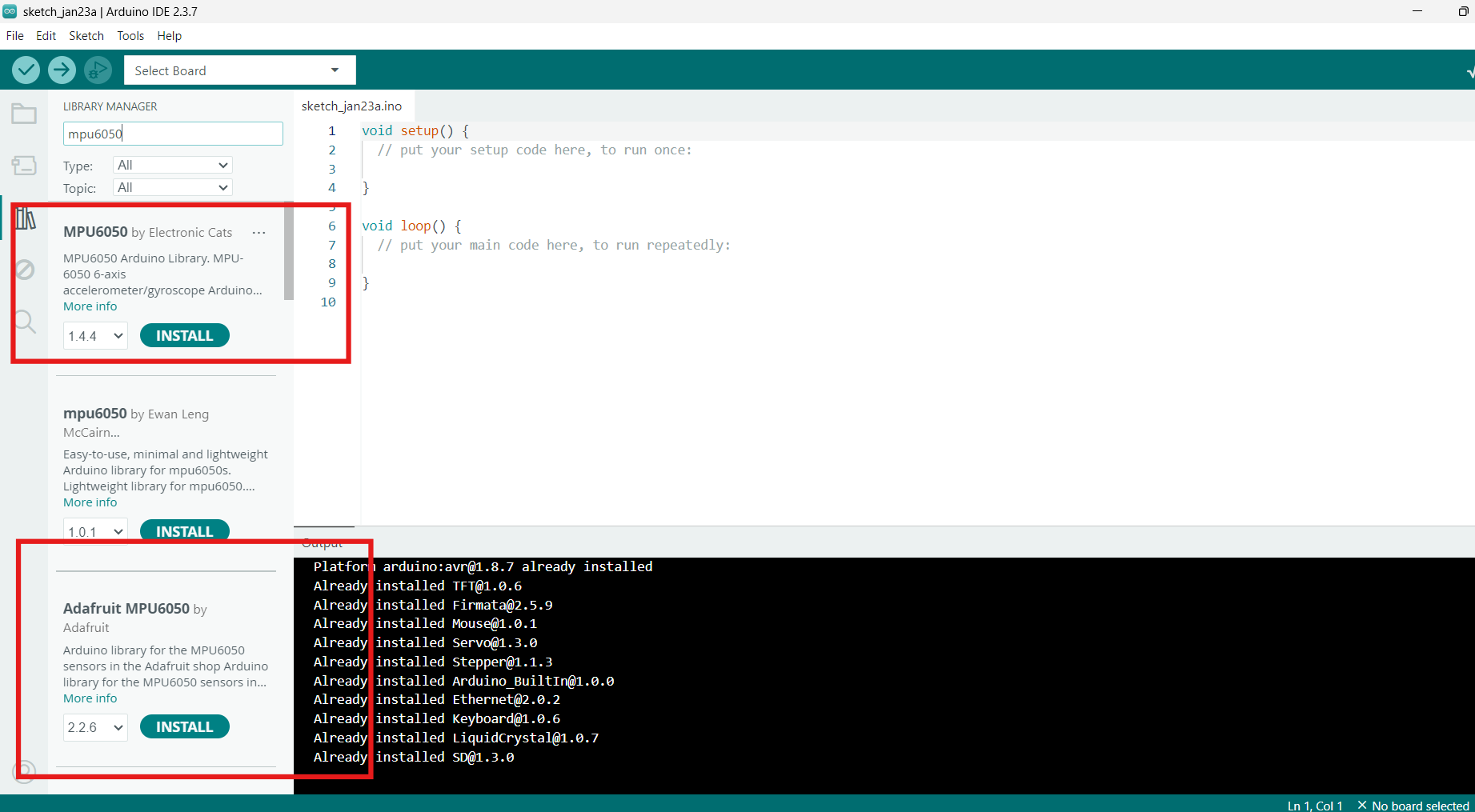
Task: Open the Sketchbook folder icon in sidebar
Action: 24,114
